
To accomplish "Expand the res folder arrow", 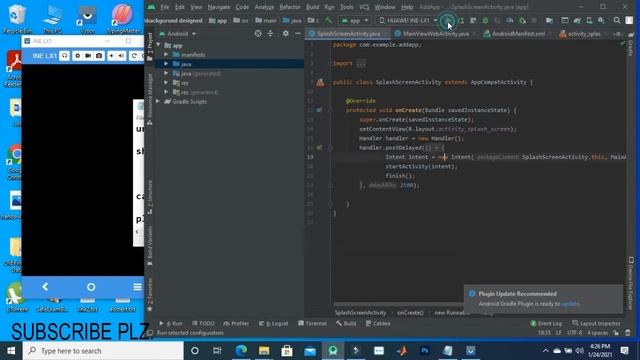I will click(x=166, y=83).
